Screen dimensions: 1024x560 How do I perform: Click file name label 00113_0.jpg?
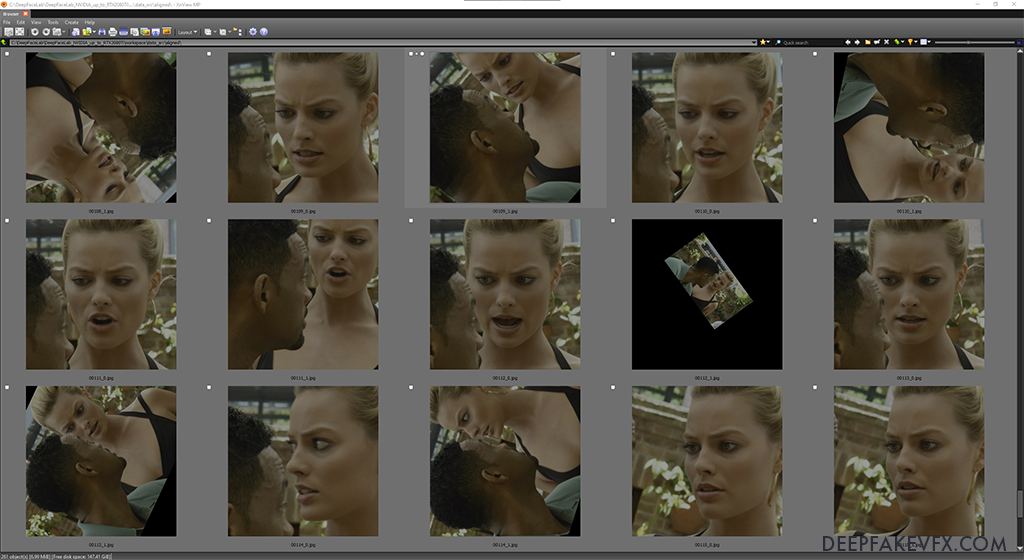[909, 378]
